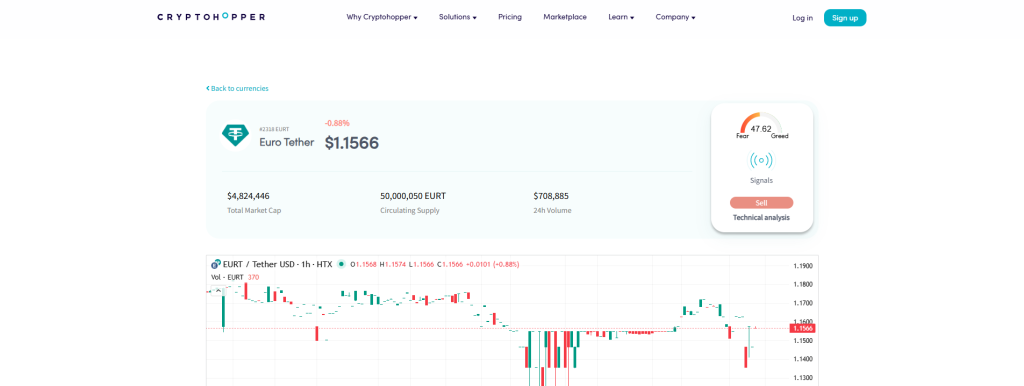Screen dimensions: 1024x386
Task: Click the Log in link
Action: tap(803, 18)
